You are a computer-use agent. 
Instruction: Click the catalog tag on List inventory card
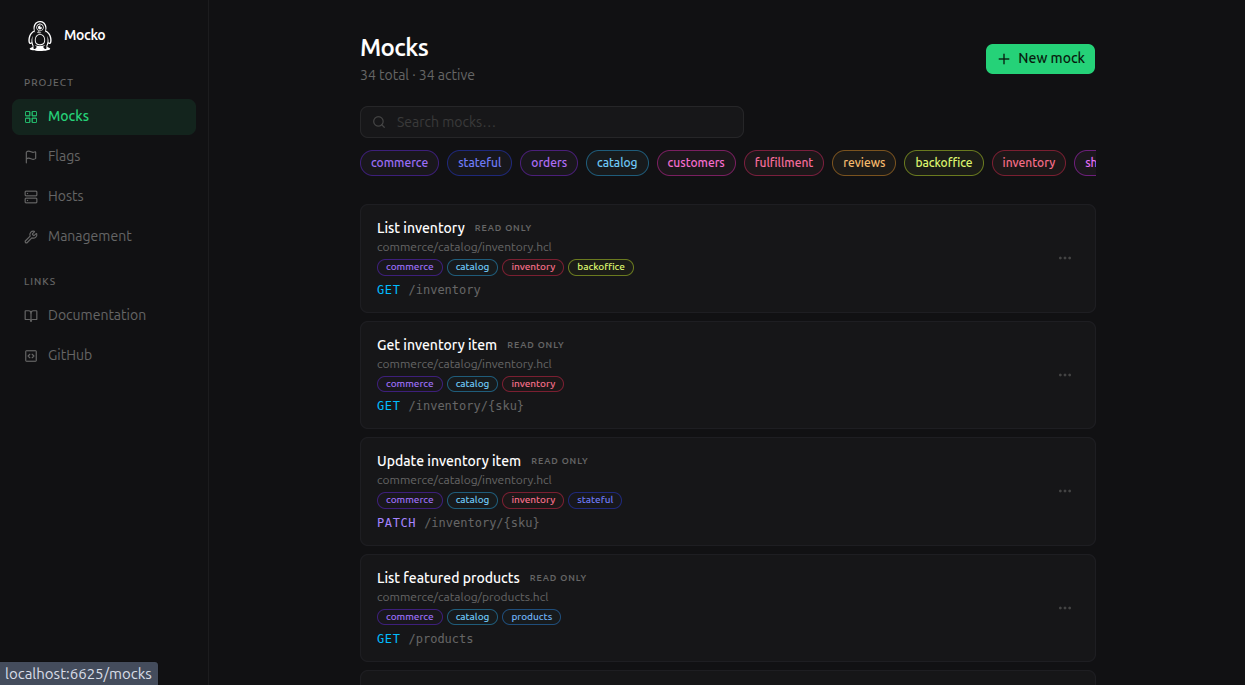[x=472, y=267]
